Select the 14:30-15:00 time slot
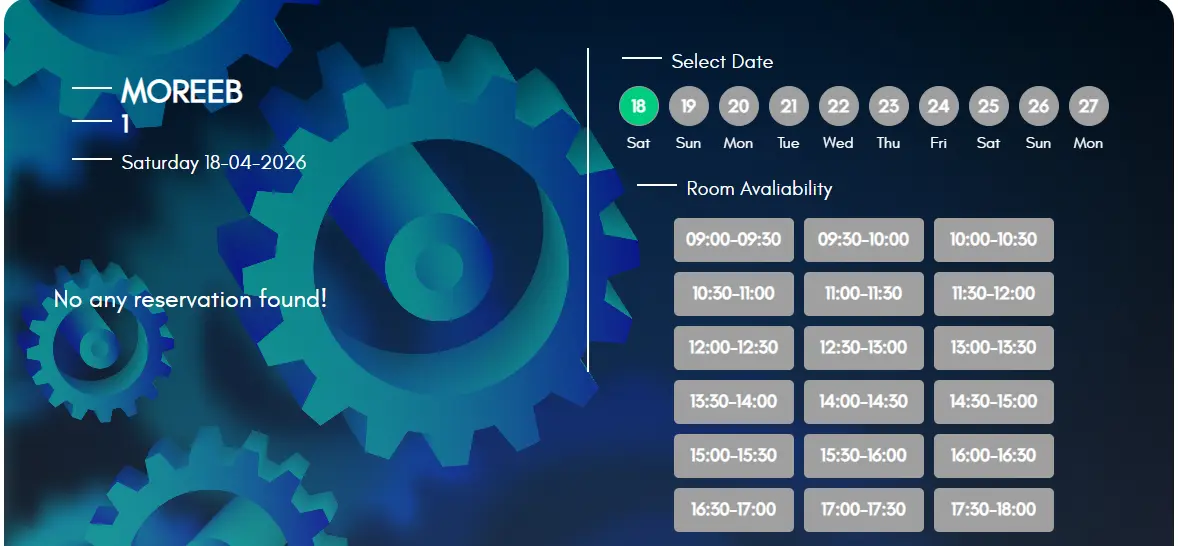This screenshot has height=546, width=1178. [994, 402]
